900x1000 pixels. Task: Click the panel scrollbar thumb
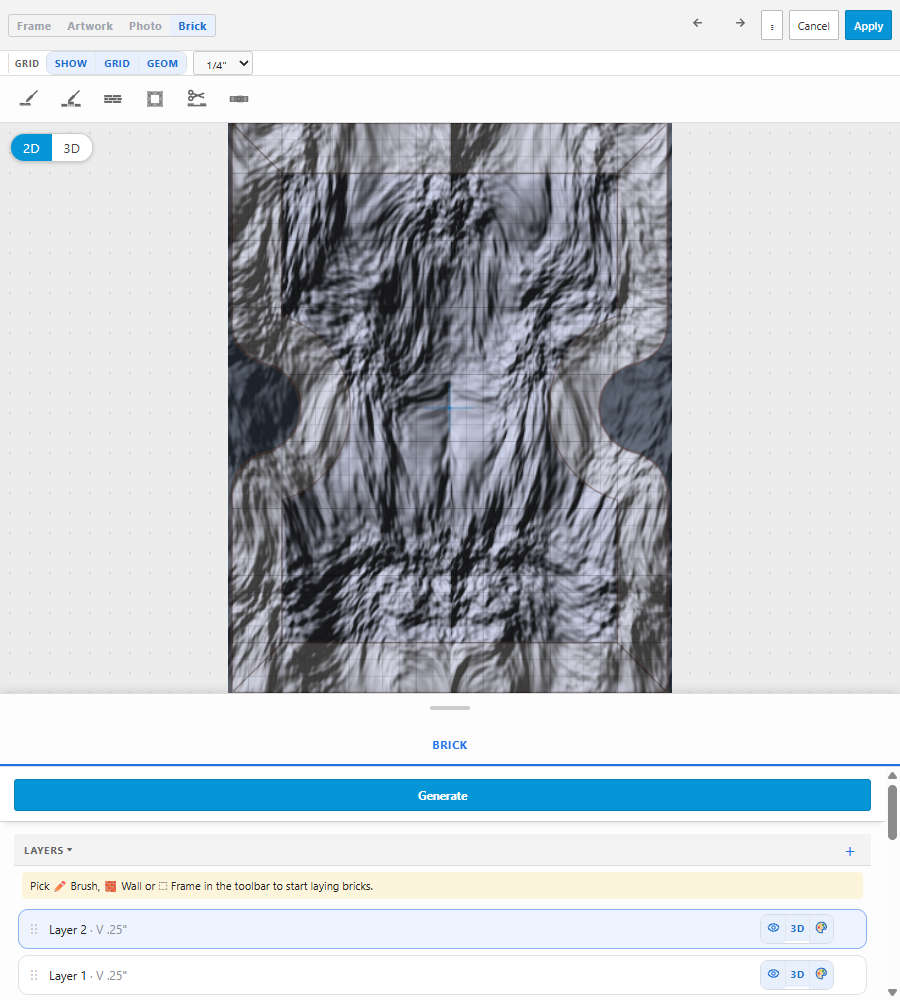tap(892, 812)
